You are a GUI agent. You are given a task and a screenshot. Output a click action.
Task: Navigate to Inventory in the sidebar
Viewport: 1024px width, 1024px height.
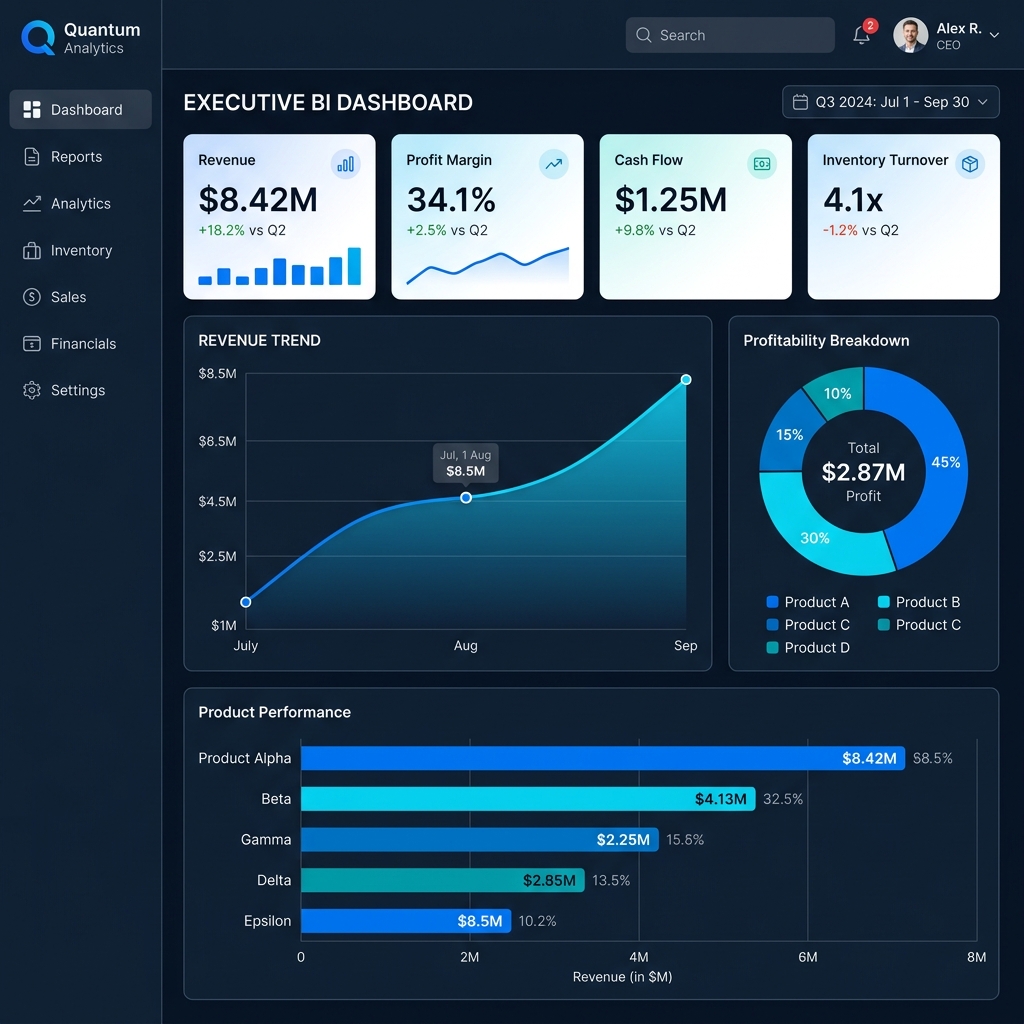(80, 250)
